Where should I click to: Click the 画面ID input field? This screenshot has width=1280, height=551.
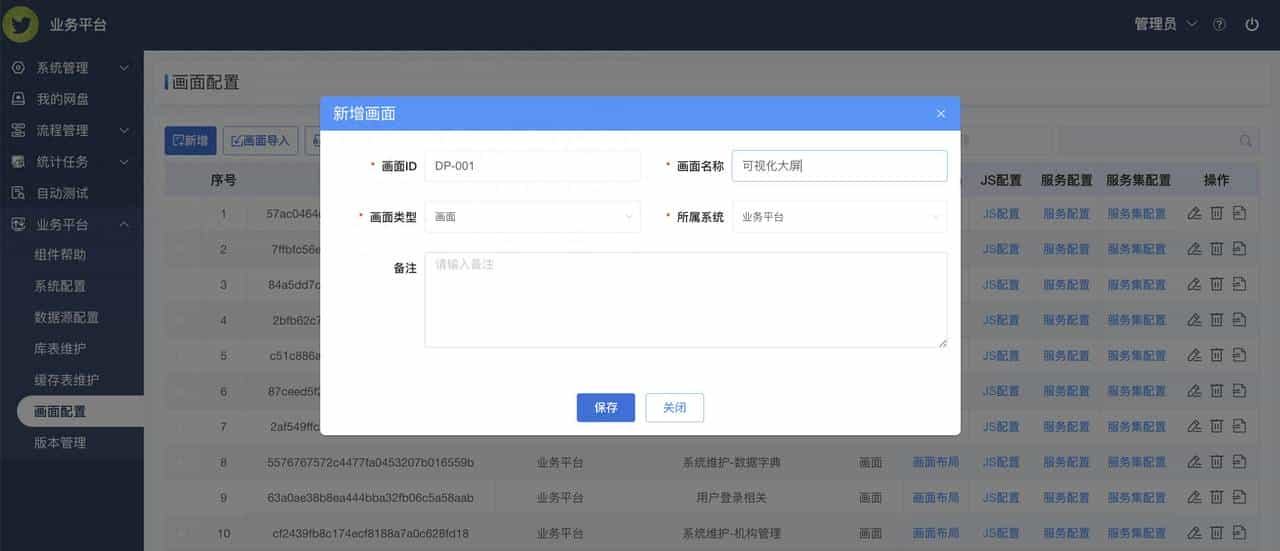click(532, 166)
